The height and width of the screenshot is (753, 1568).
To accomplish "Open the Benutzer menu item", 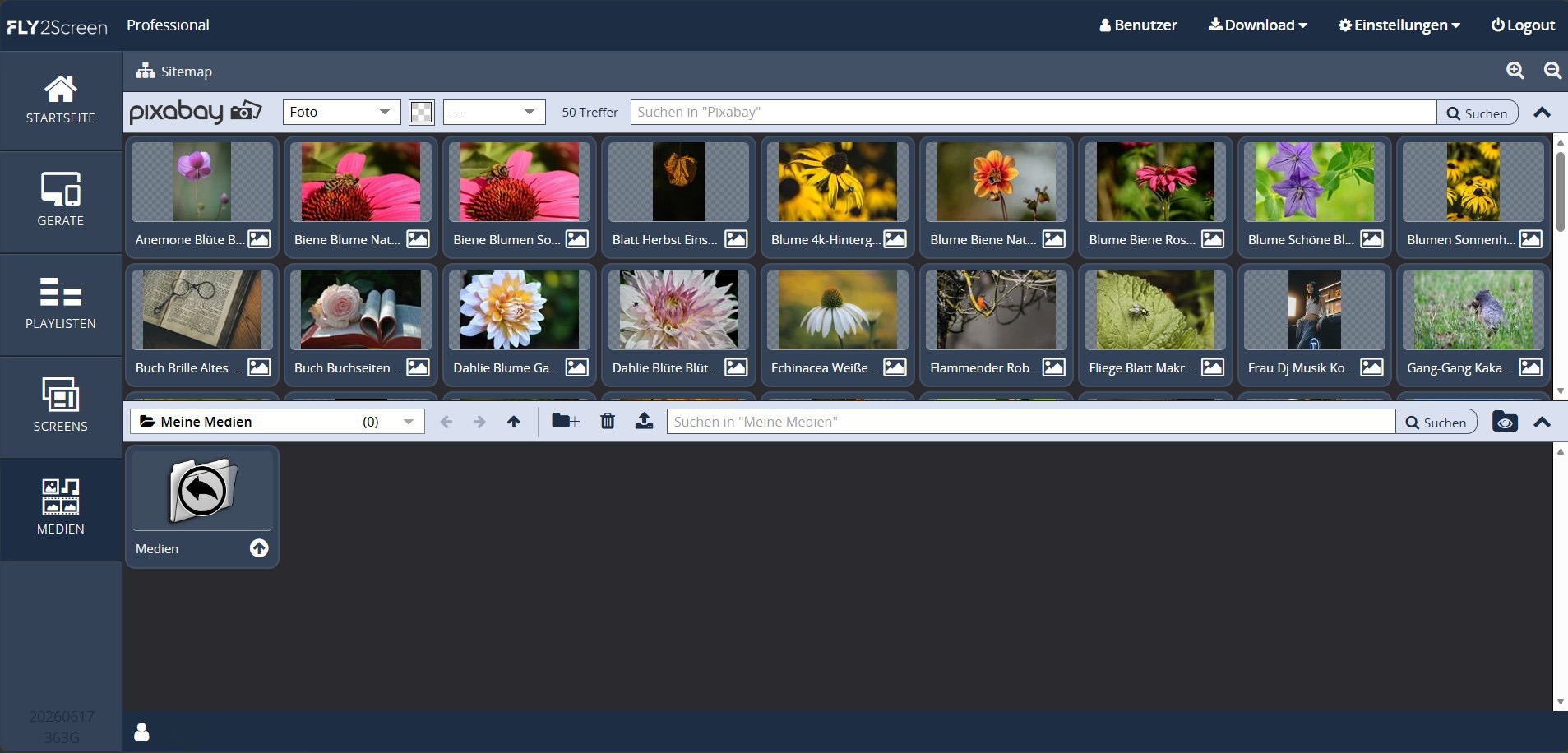I will 1138,25.
